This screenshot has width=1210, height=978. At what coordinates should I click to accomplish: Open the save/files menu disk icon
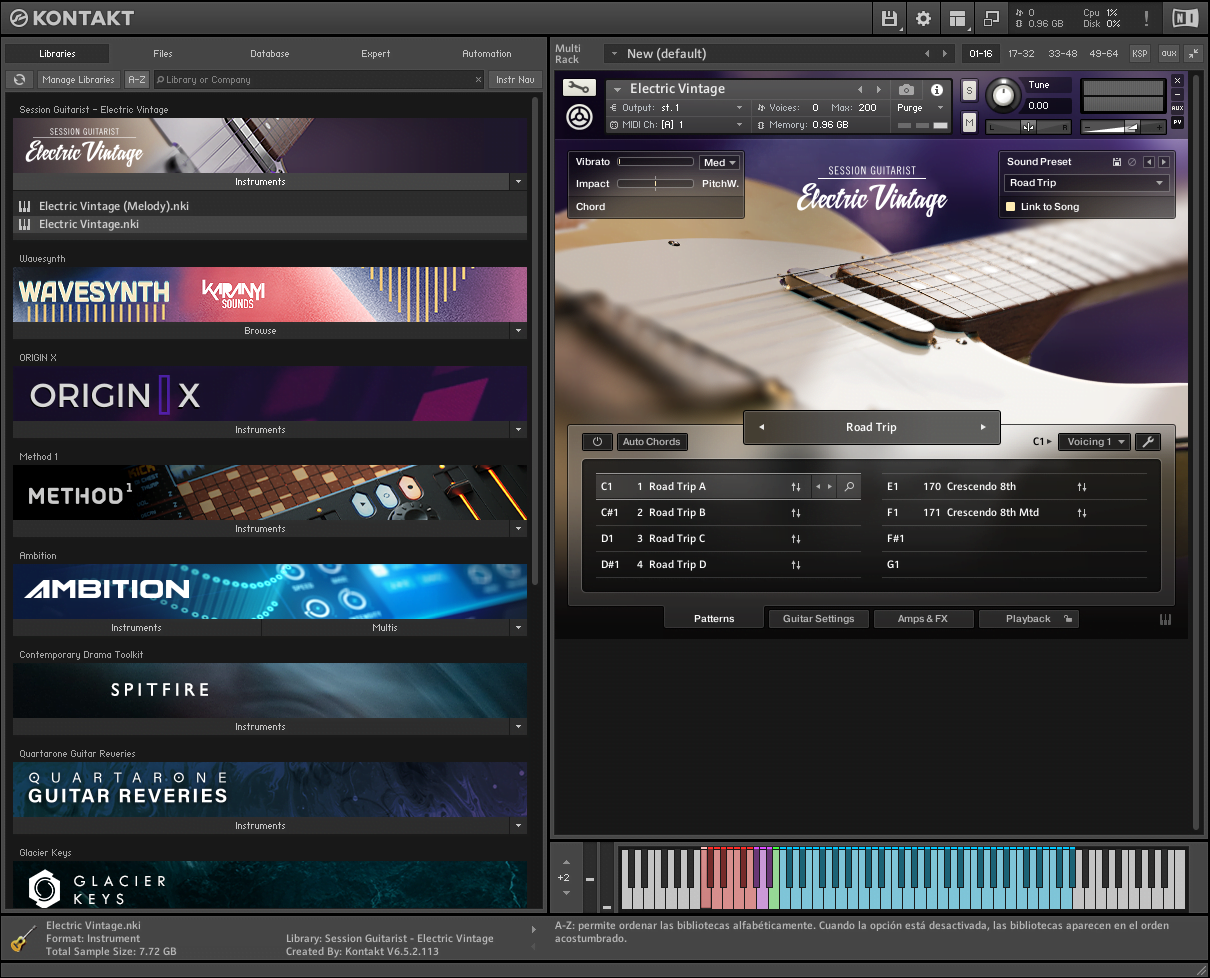(890, 18)
